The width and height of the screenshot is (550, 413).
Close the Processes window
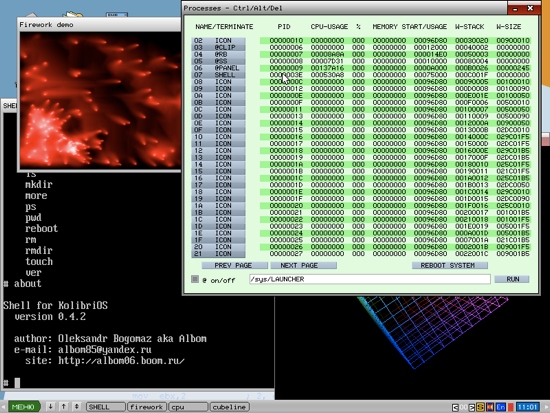pos(530,8)
